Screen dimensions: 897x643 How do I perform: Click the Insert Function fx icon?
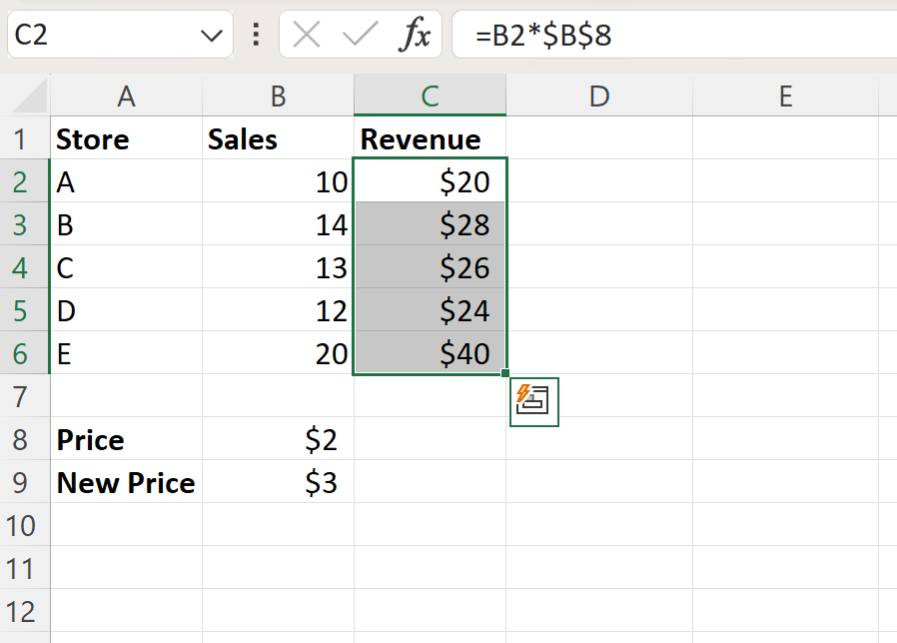coord(415,35)
